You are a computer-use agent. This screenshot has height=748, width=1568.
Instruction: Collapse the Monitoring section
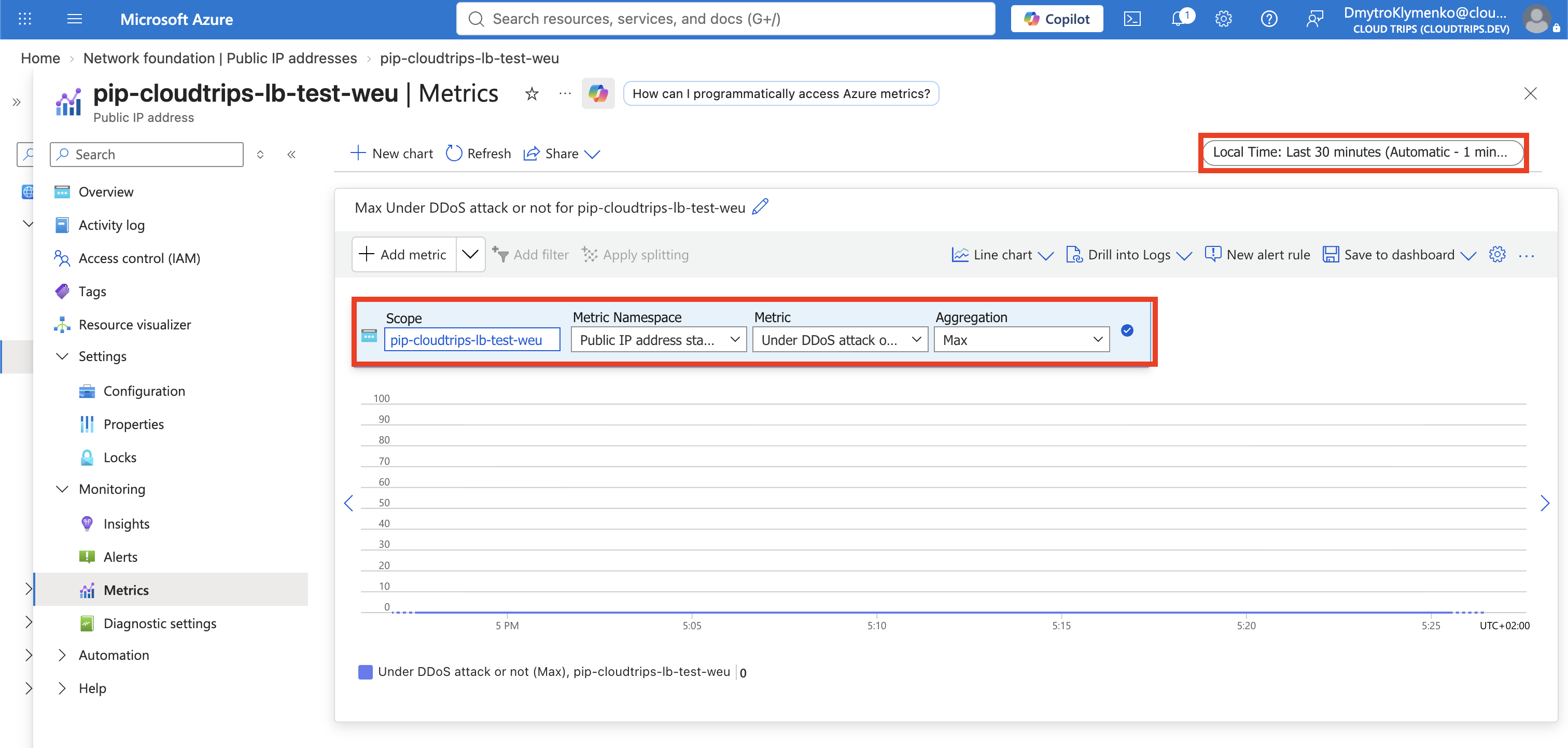coord(62,489)
